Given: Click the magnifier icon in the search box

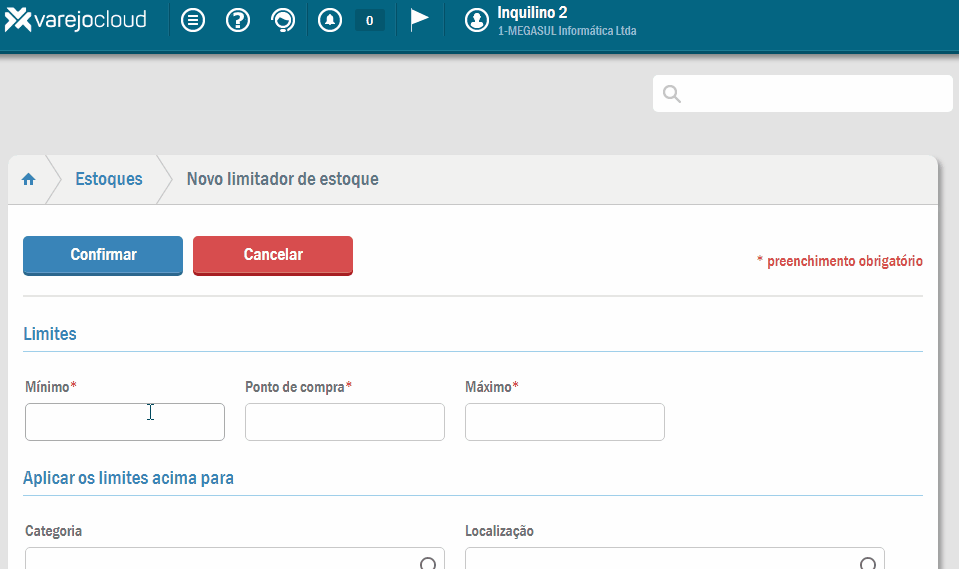Looking at the screenshot, I should (672, 94).
